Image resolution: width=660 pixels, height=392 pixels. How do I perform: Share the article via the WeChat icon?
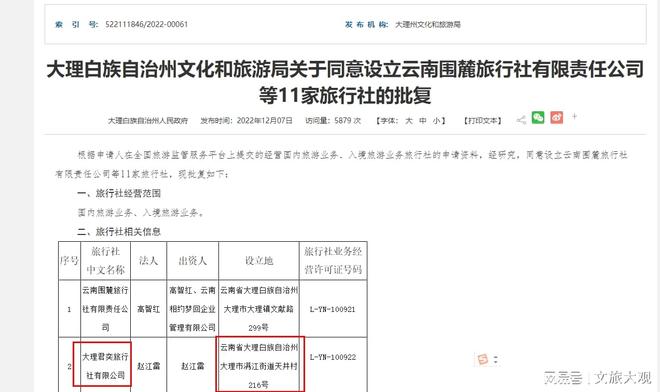tap(538, 117)
